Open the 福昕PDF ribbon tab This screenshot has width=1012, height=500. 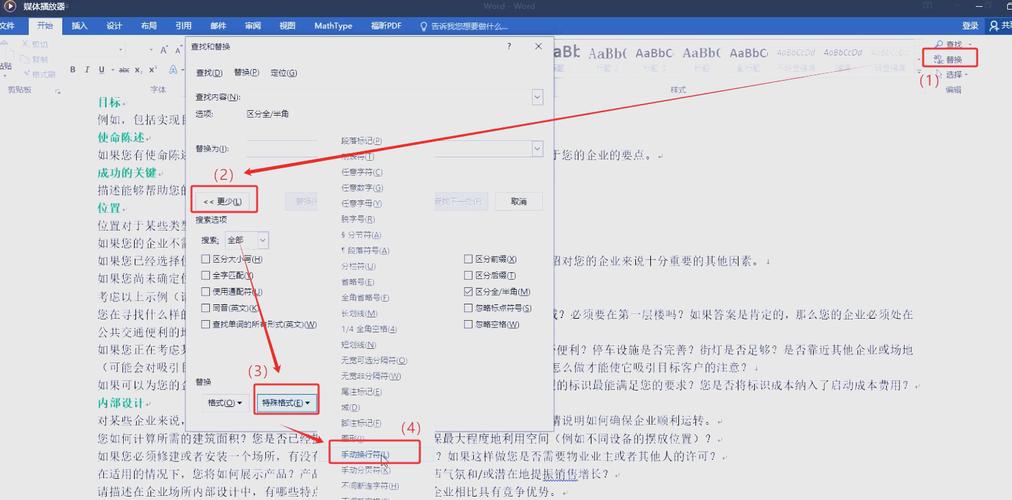pyautogui.click(x=386, y=26)
